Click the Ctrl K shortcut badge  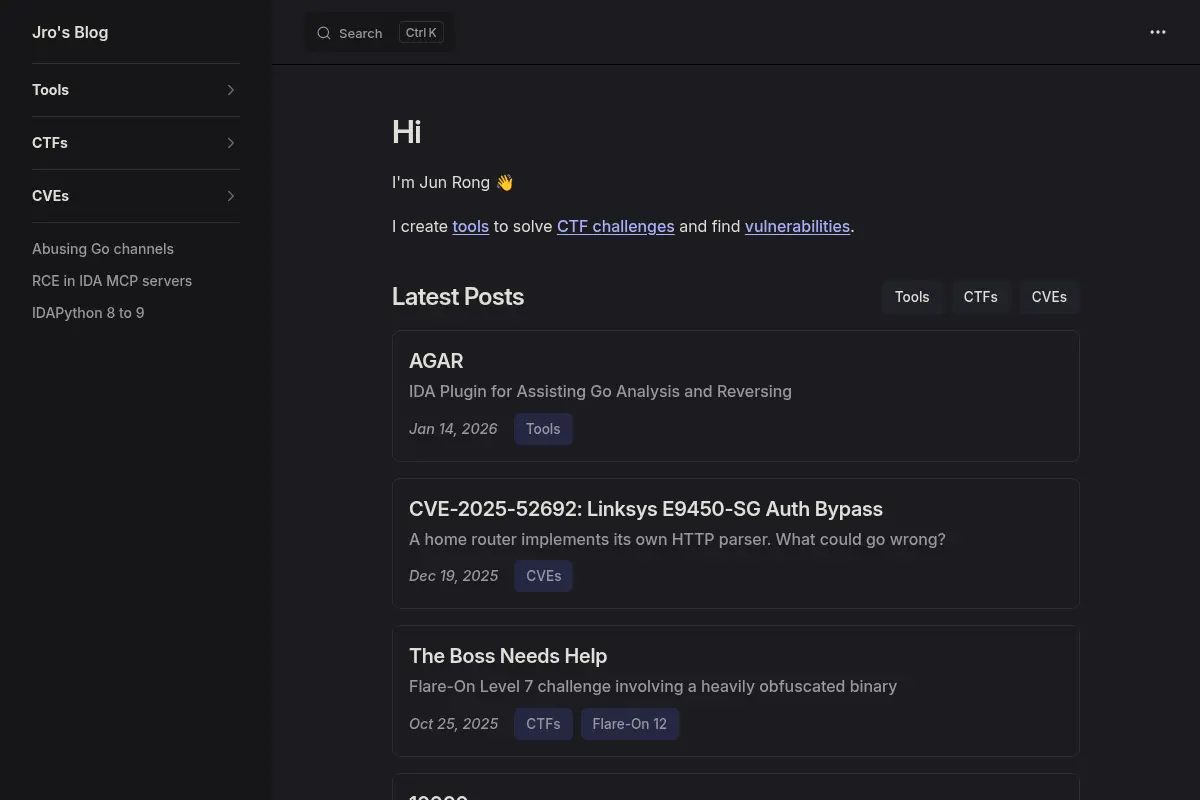[x=421, y=33]
